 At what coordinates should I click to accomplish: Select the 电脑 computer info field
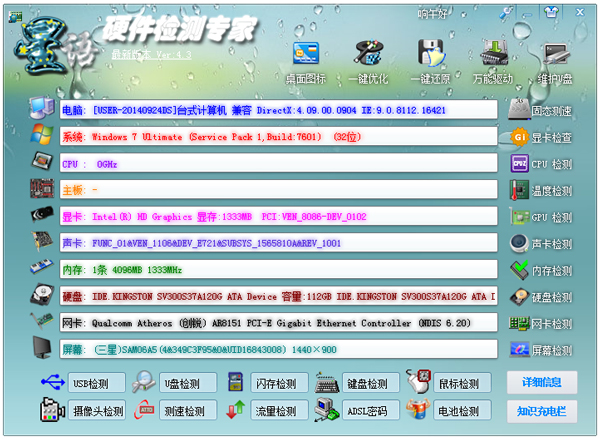(279, 110)
